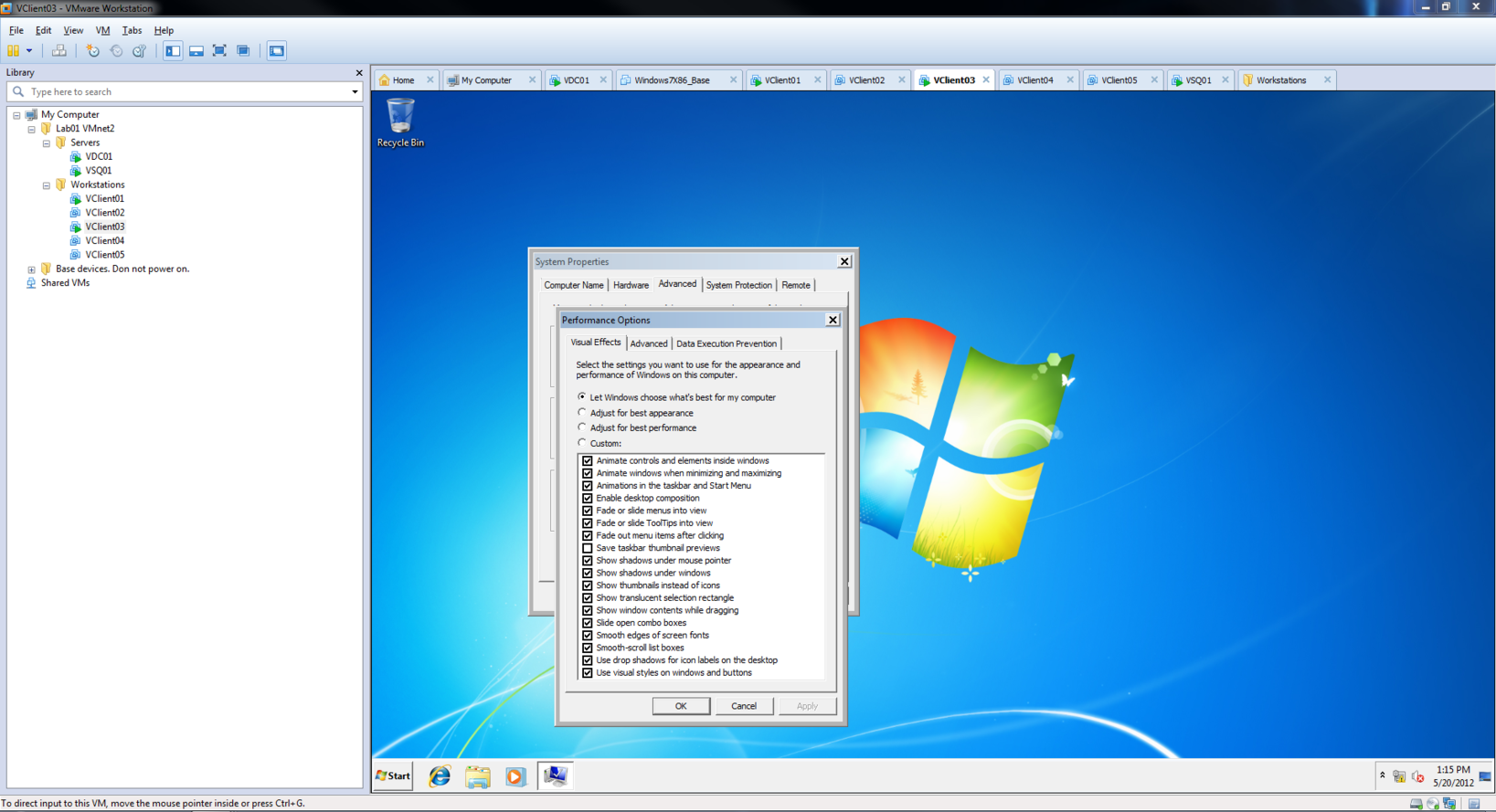1496x812 pixels.
Task: Collapse the Servers folder
Action: (46, 143)
